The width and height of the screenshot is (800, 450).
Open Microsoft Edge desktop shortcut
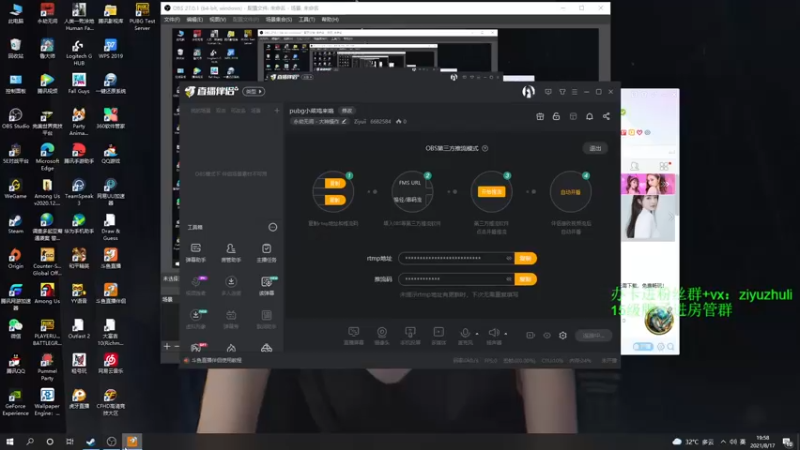pyautogui.click(x=47, y=156)
